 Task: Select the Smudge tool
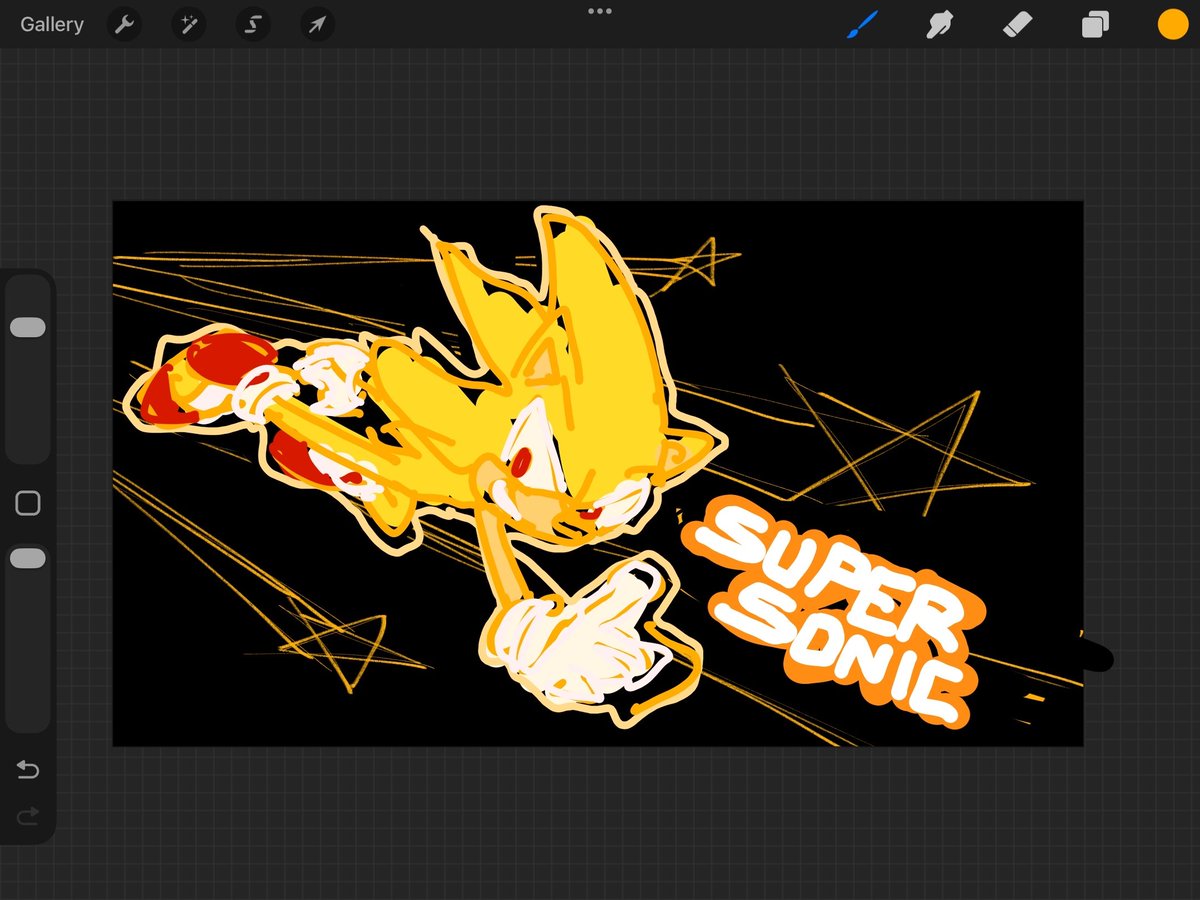[x=939, y=25]
